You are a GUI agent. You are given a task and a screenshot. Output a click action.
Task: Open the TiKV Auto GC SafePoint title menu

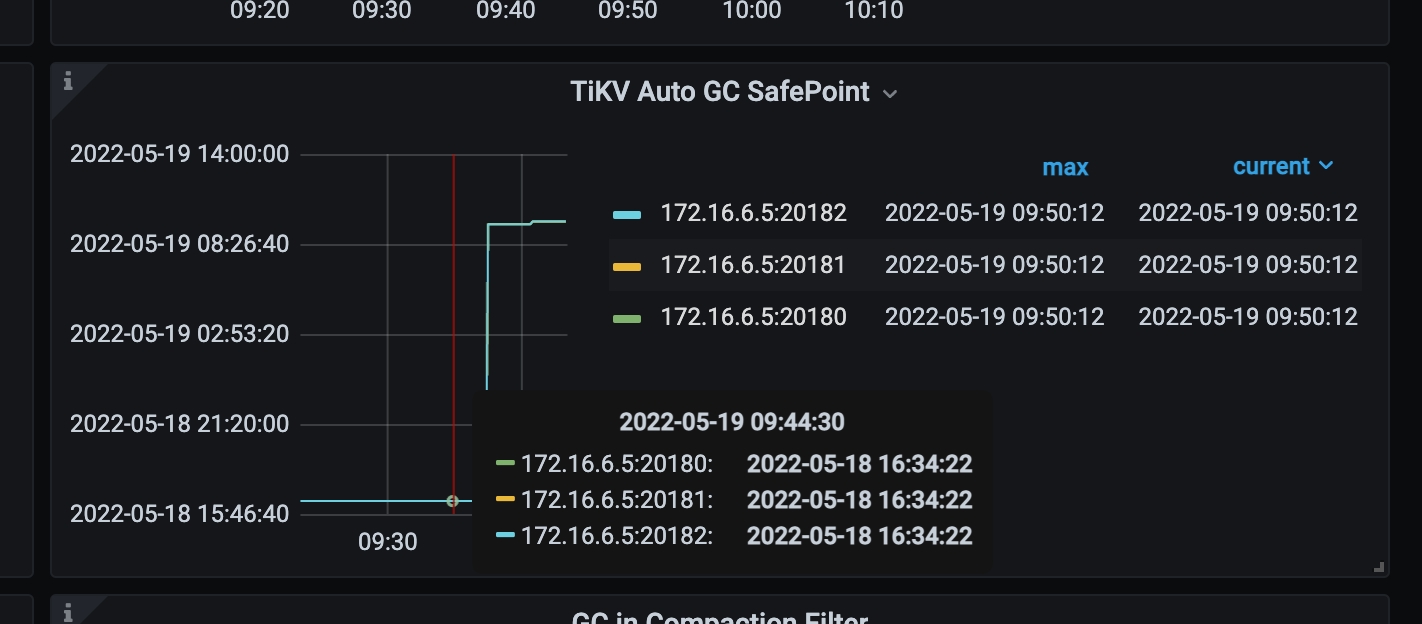click(720, 92)
